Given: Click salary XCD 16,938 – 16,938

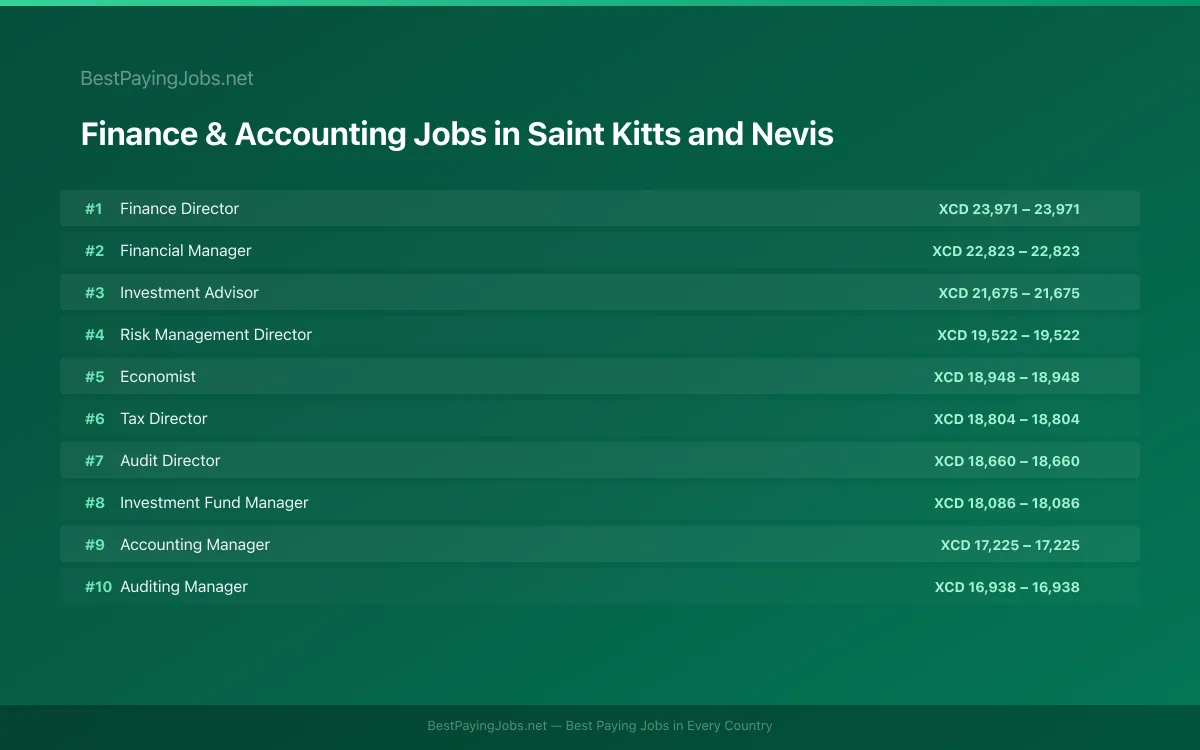Looking at the screenshot, I should coord(1007,587).
